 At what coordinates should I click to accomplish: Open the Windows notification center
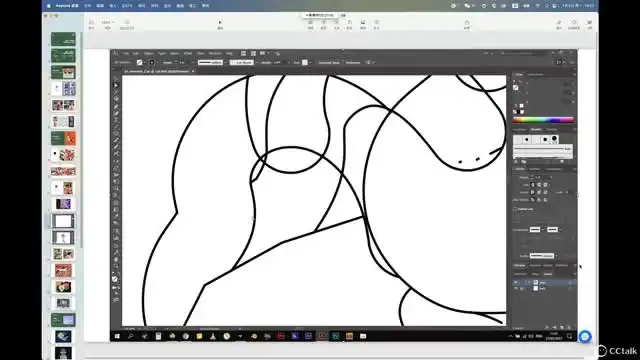pos(569,336)
